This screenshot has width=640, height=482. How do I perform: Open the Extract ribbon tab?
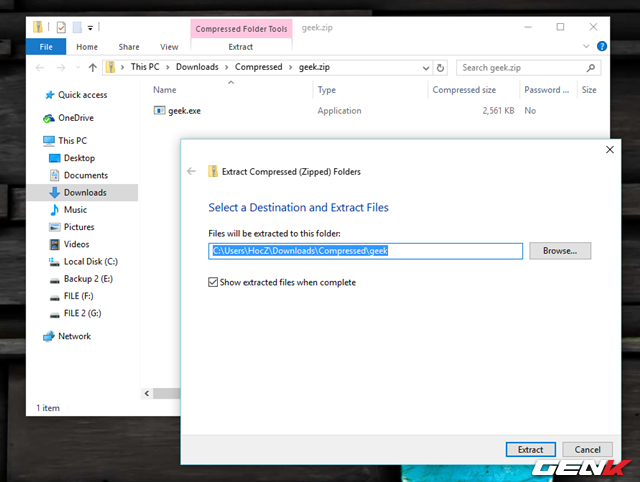pos(240,47)
